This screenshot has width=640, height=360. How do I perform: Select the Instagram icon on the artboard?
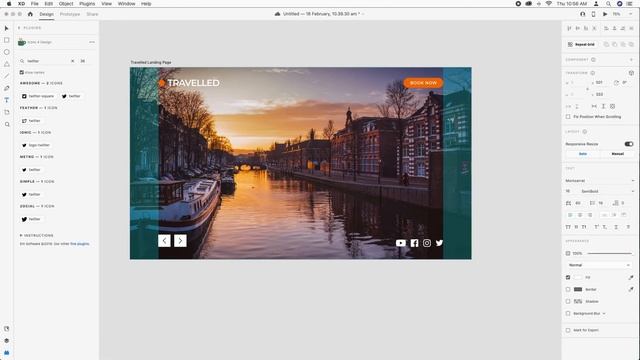[427, 243]
